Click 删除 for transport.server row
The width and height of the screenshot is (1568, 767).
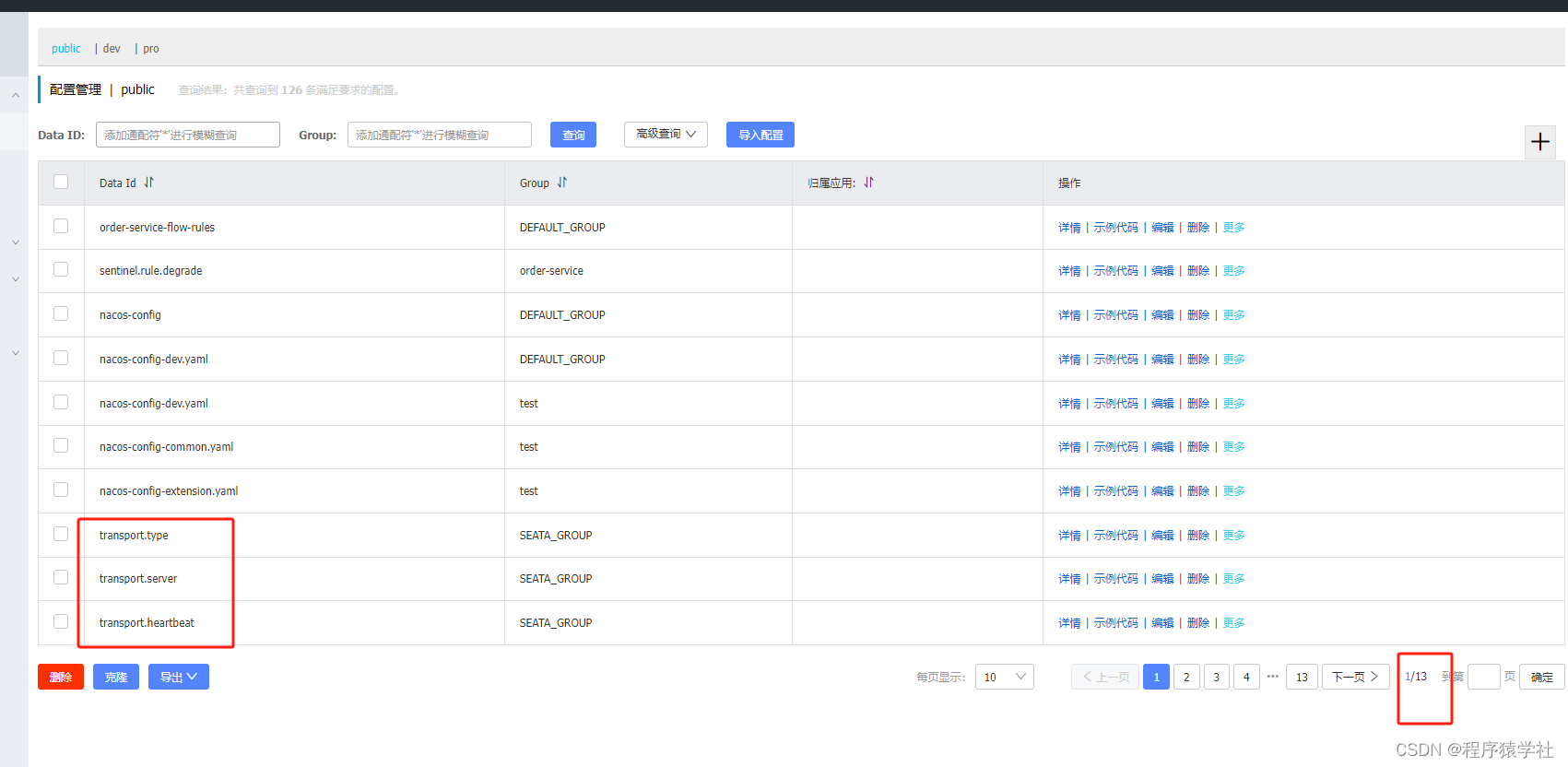point(1198,579)
